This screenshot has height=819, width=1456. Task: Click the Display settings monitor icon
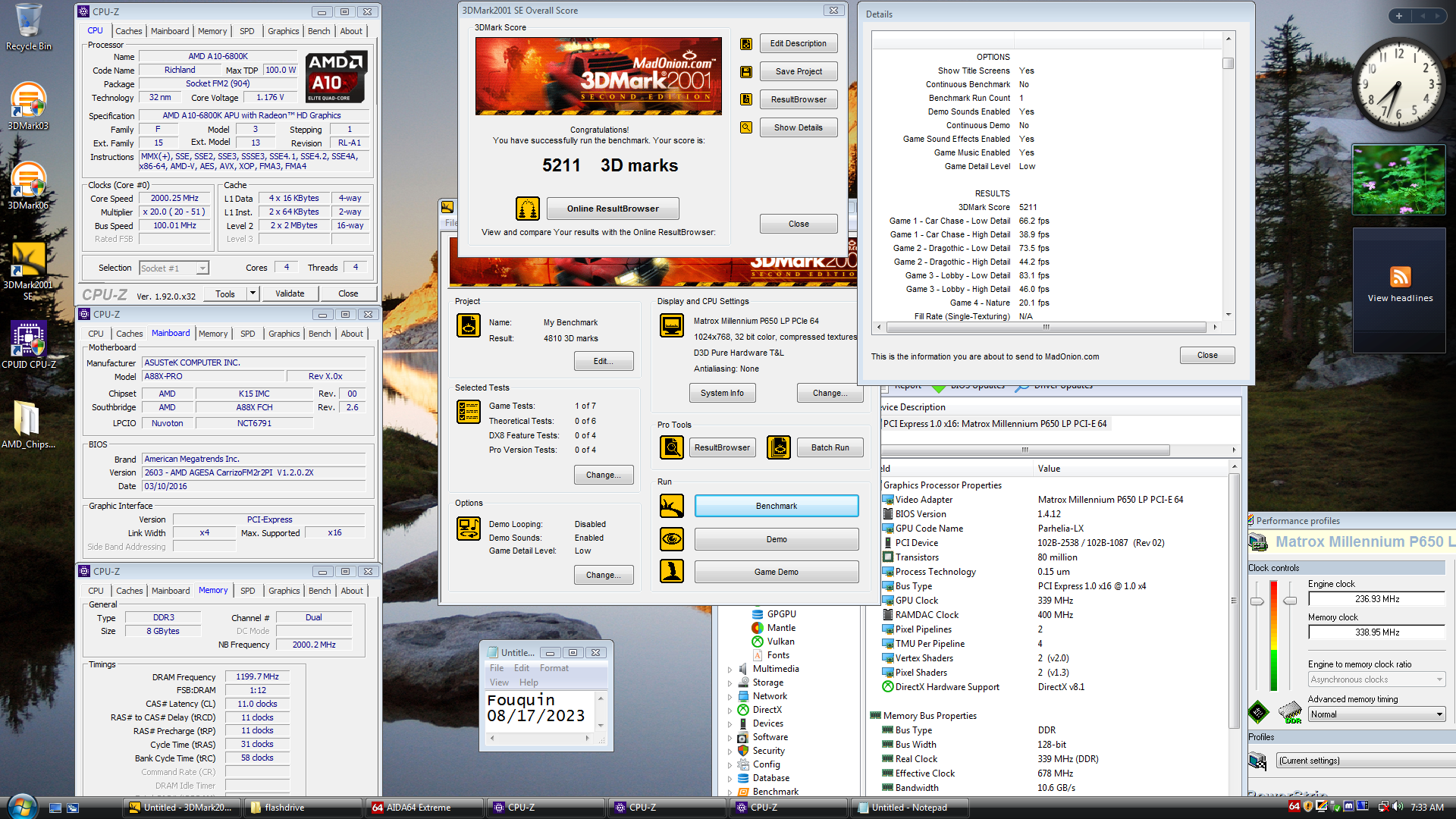coord(672,325)
